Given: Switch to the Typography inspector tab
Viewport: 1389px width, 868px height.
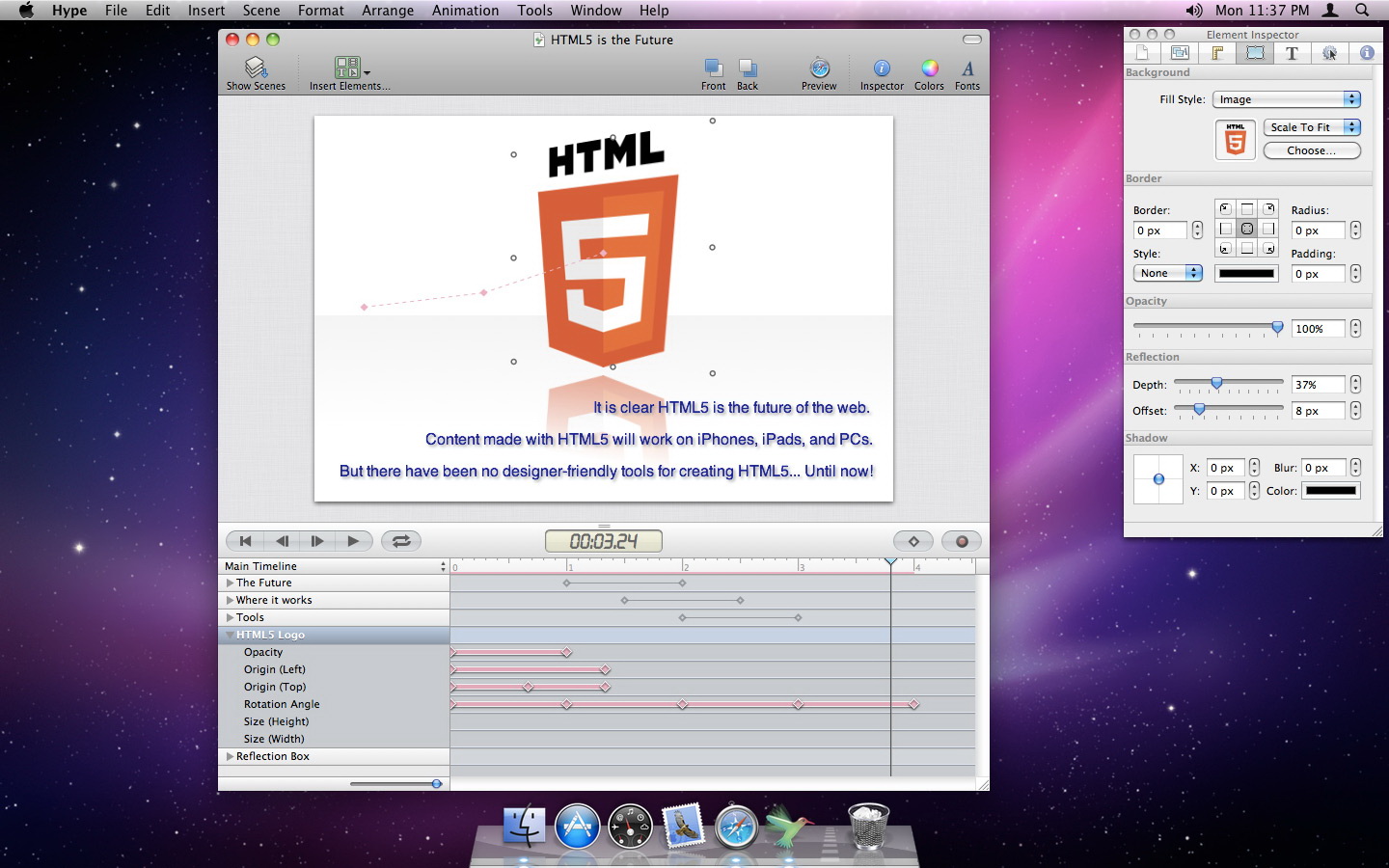Looking at the screenshot, I should coord(1292,53).
